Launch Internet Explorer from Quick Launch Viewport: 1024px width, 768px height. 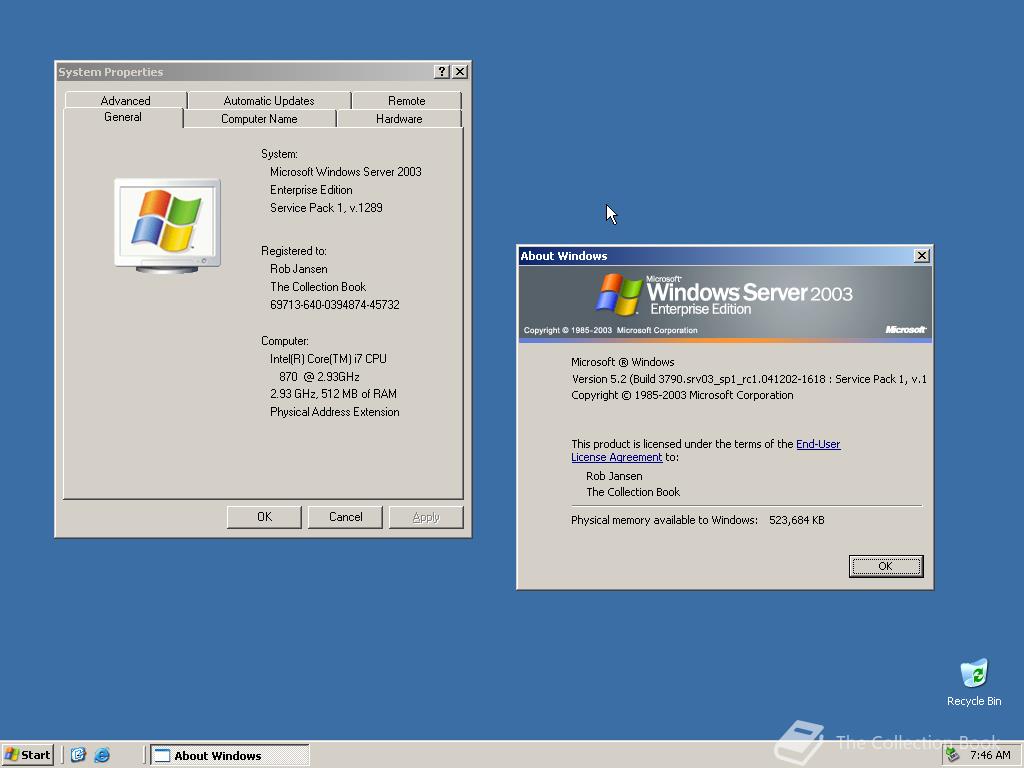(x=102, y=755)
